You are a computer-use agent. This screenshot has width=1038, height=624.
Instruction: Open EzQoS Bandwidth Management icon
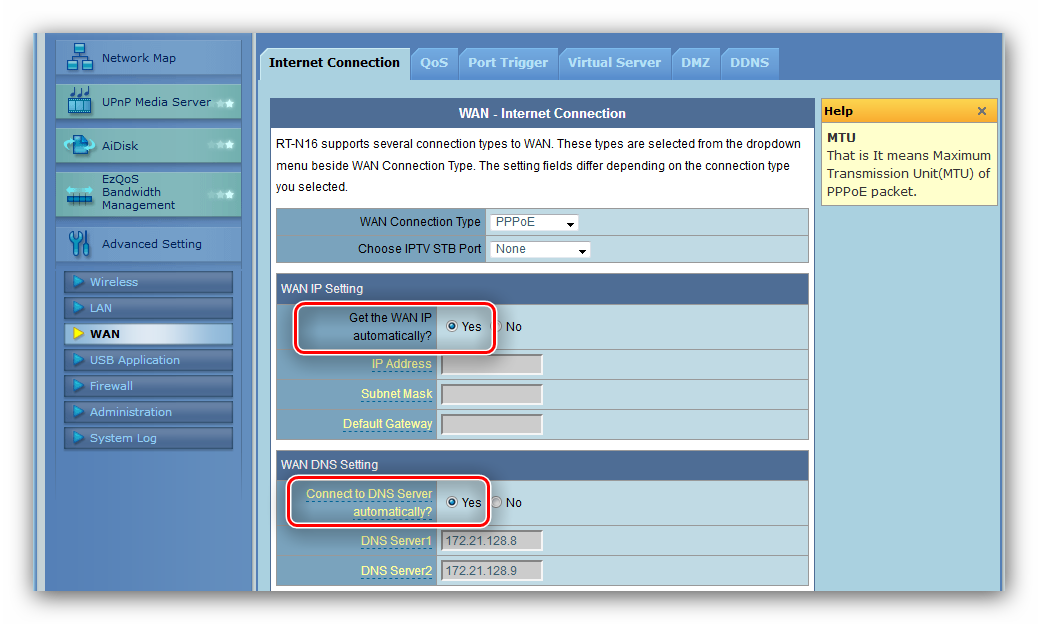80,193
